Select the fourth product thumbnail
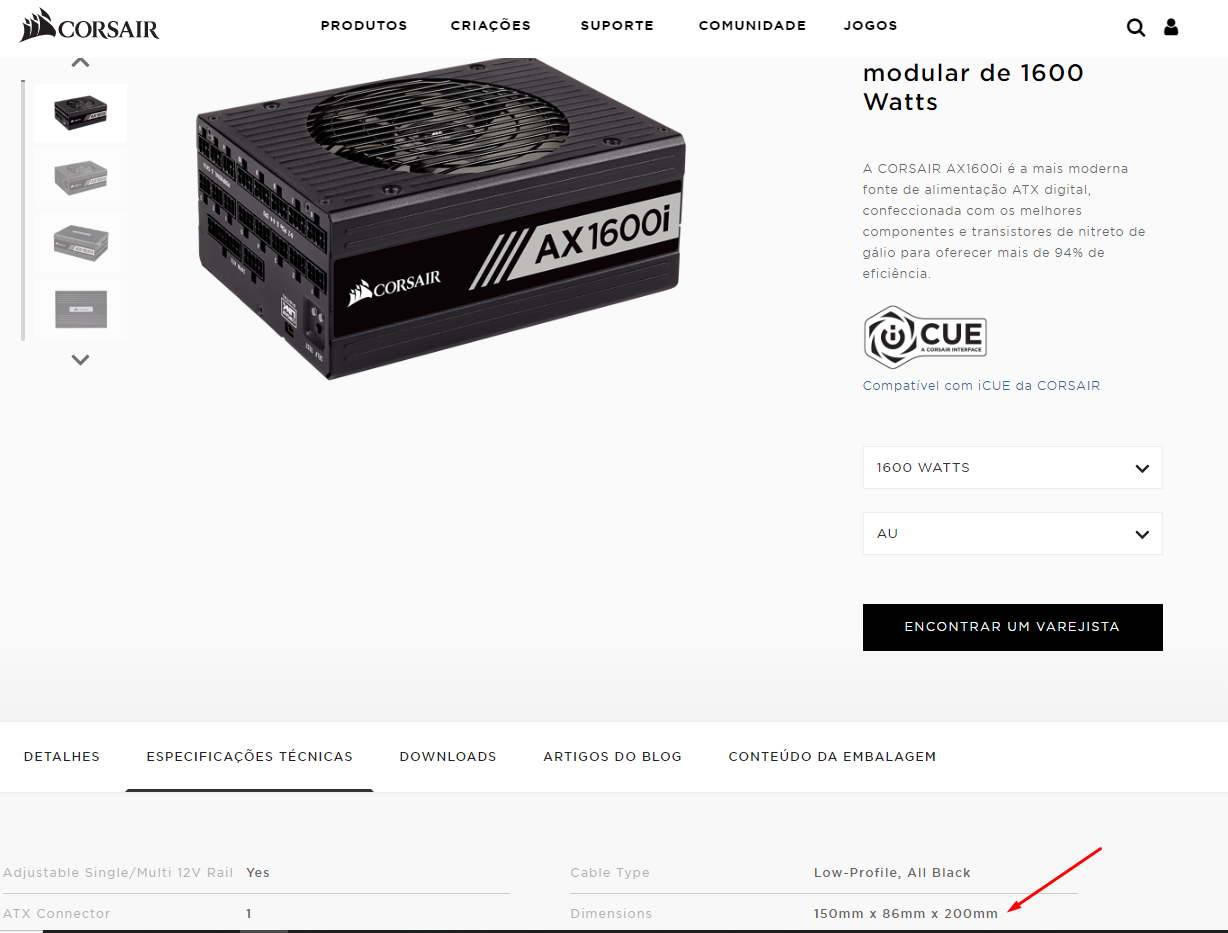Viewport: 1228px width, 933px height. tap(80, 308)
